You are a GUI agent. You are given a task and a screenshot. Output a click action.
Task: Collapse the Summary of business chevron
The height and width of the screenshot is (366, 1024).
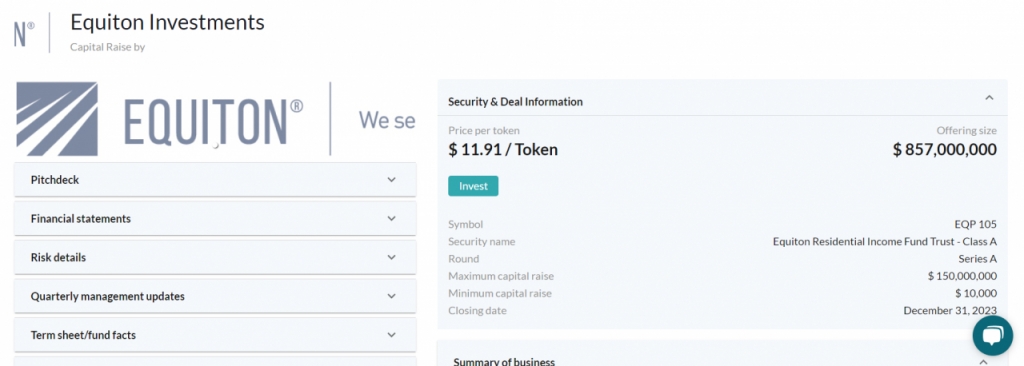pyautogui.click(x=984, y=361)
